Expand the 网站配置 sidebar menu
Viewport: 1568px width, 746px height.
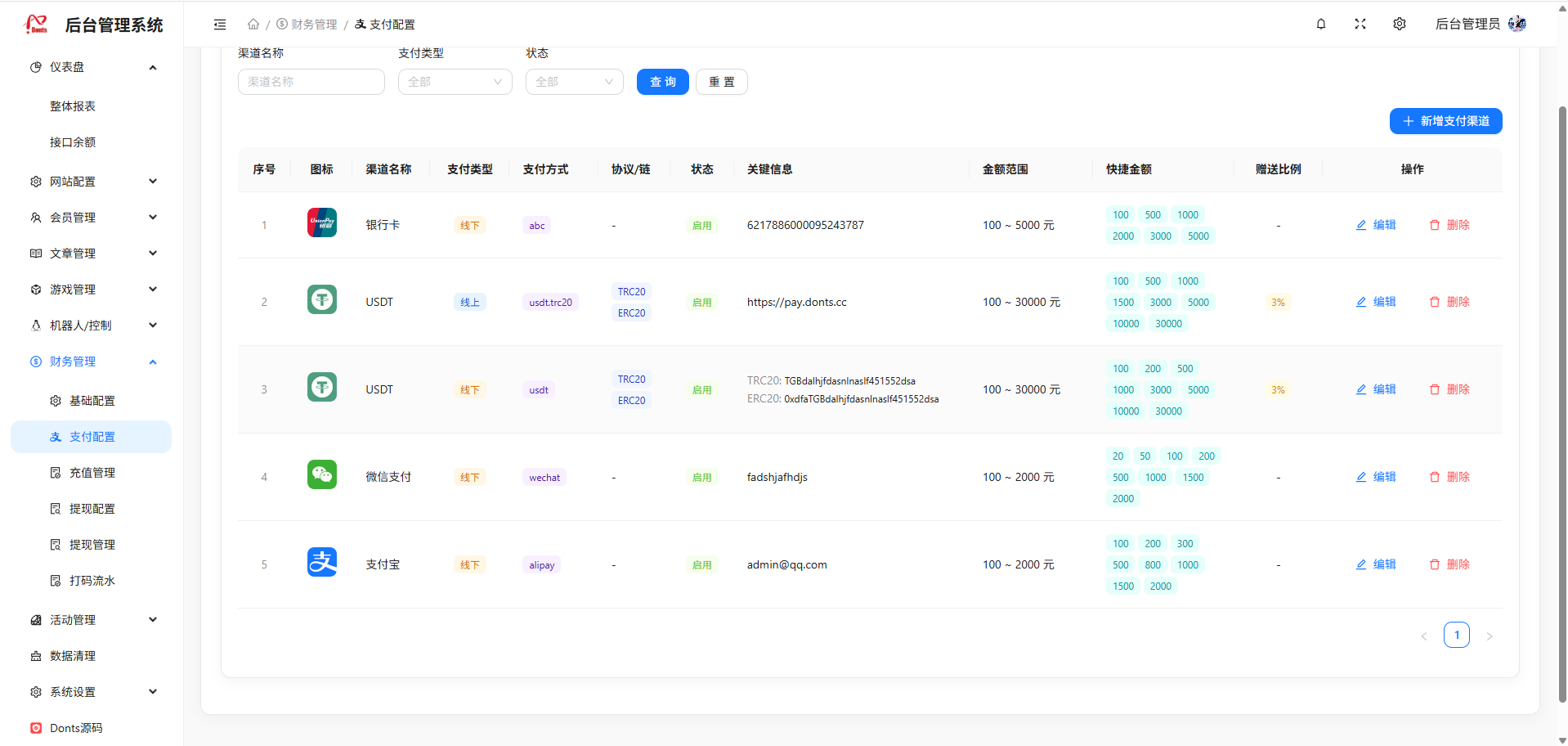click(92, 182)
